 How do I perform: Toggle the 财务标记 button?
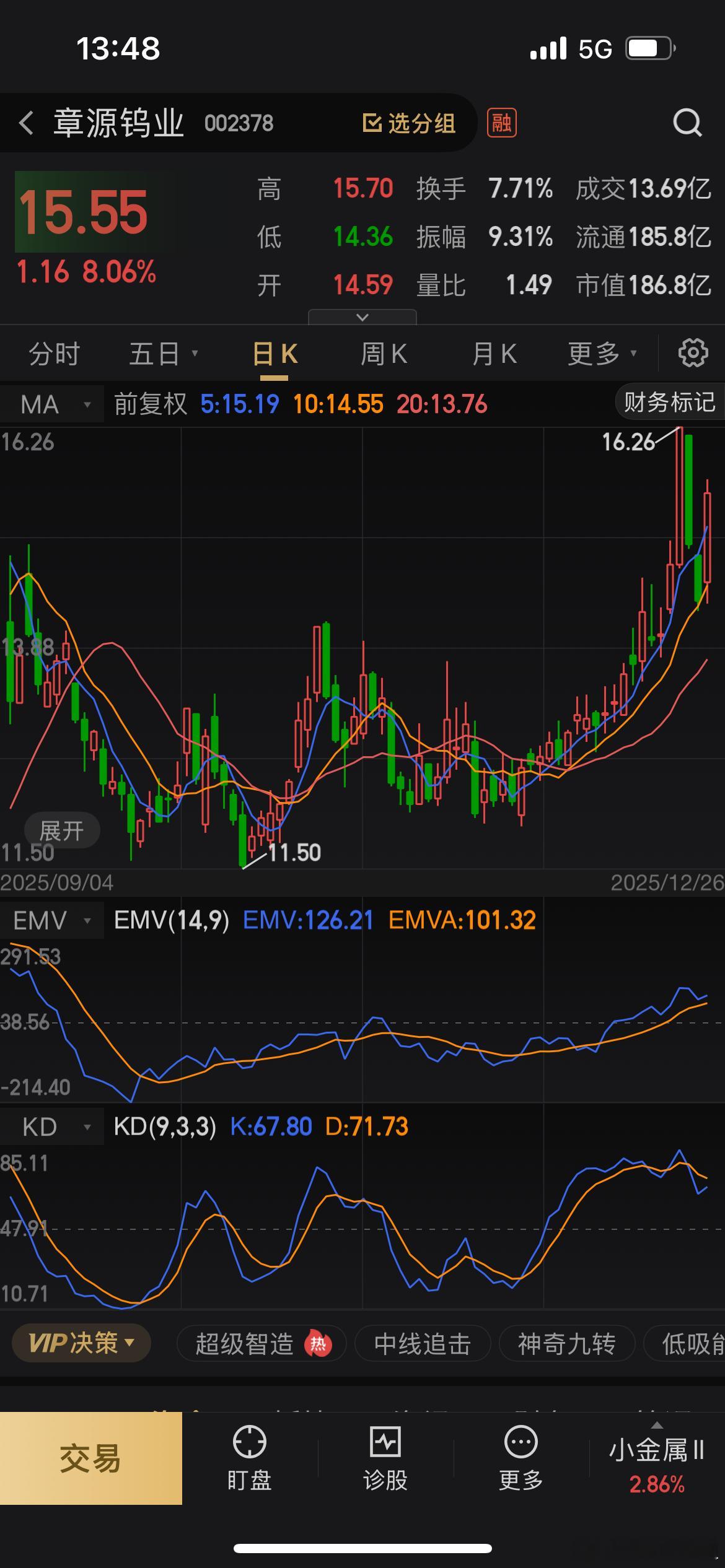click(x=670, y=402)
